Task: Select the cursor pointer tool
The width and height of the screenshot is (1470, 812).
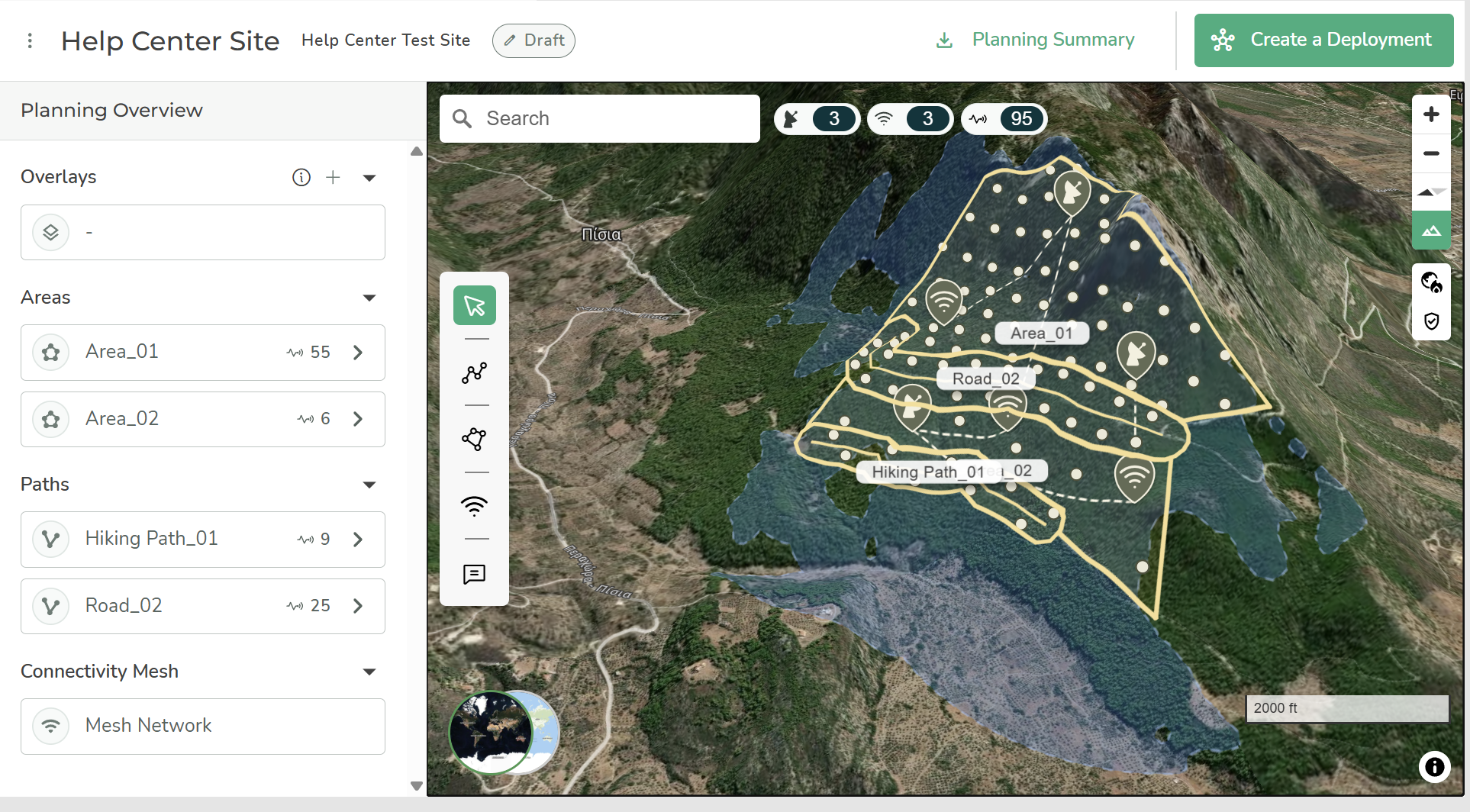Action: 474,306
